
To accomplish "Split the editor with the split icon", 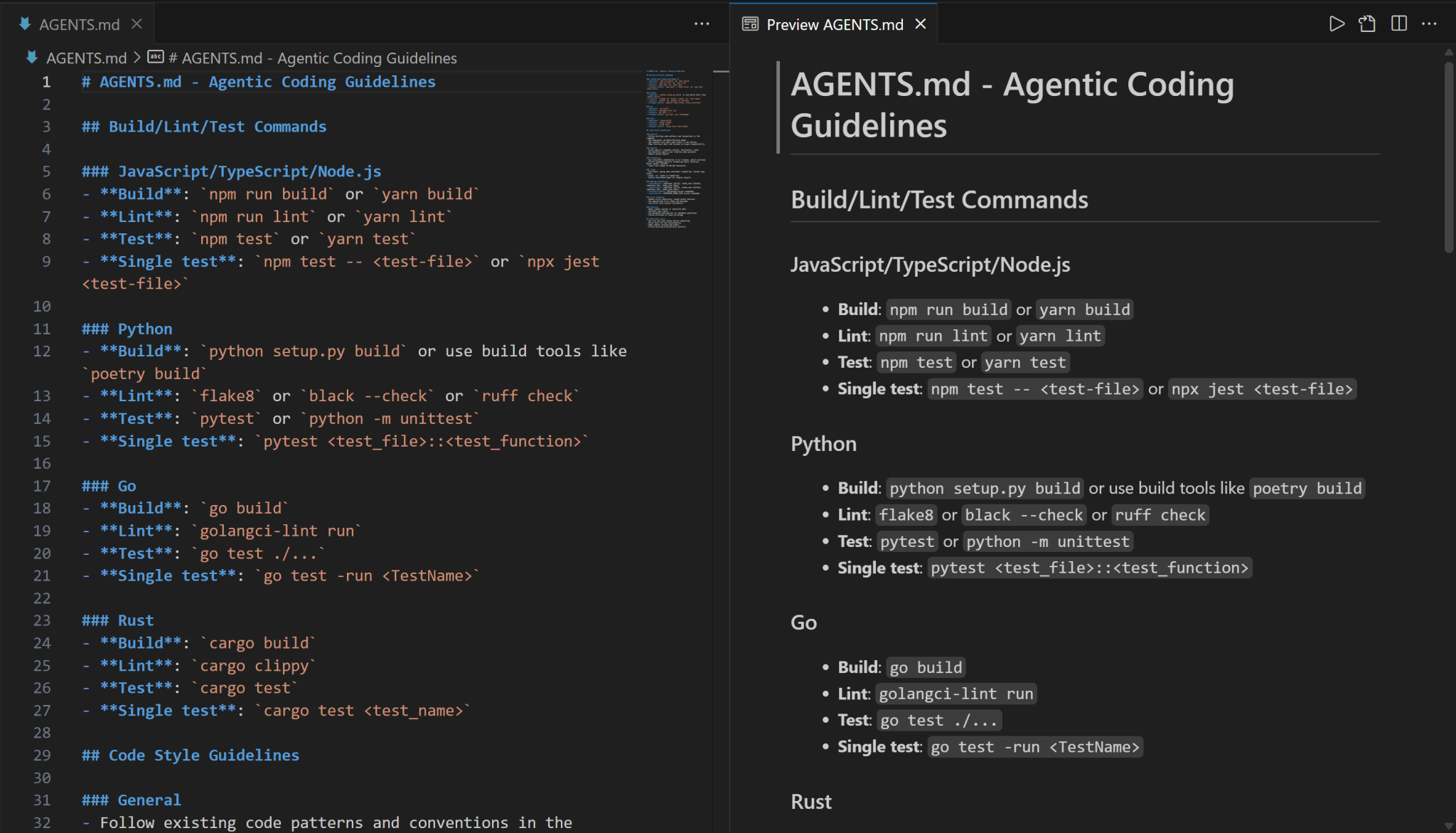I will pos(1398,23).
